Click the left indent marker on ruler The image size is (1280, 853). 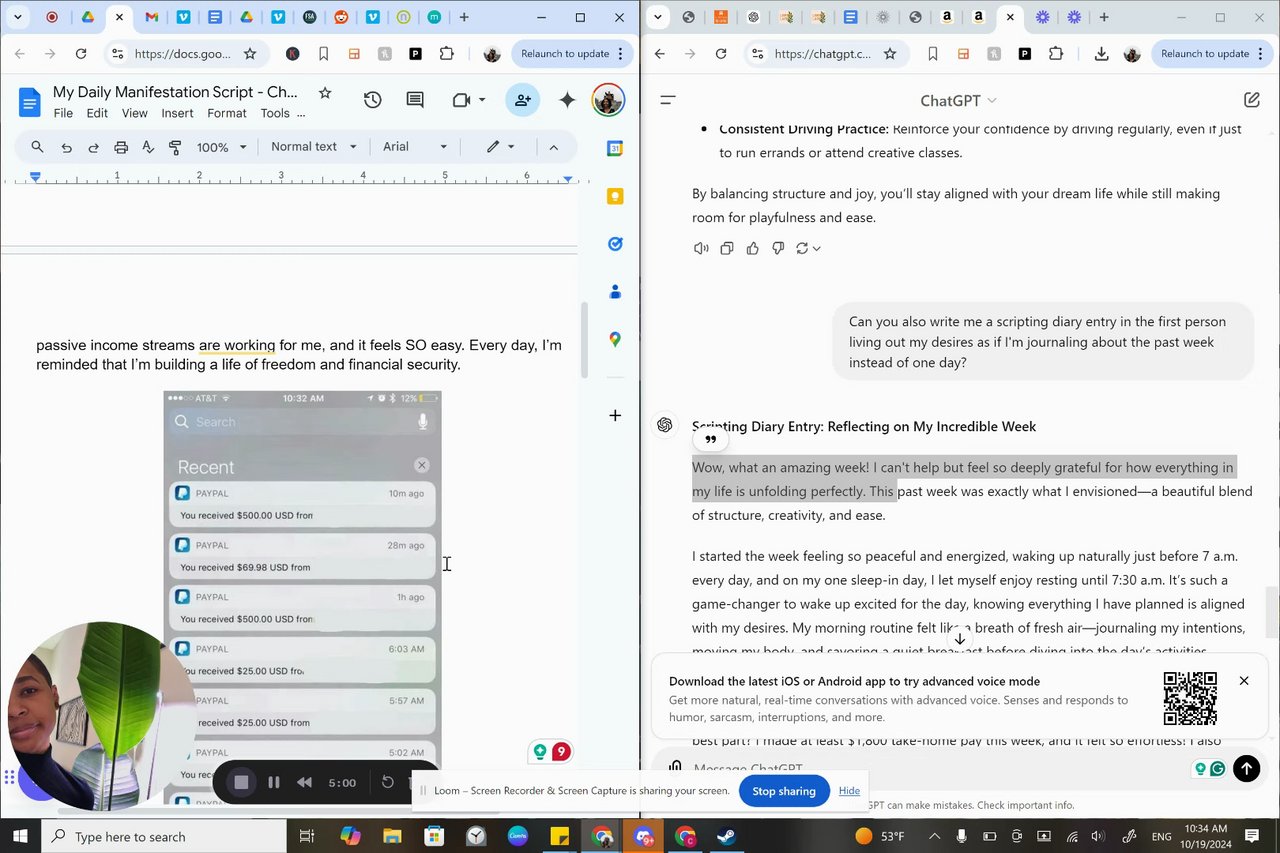click(36, 177)
